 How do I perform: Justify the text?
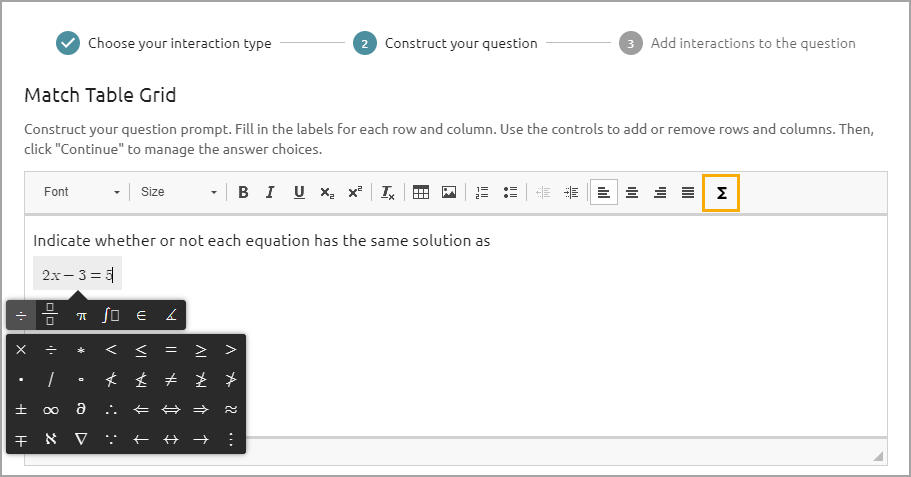tap(688, 192)
